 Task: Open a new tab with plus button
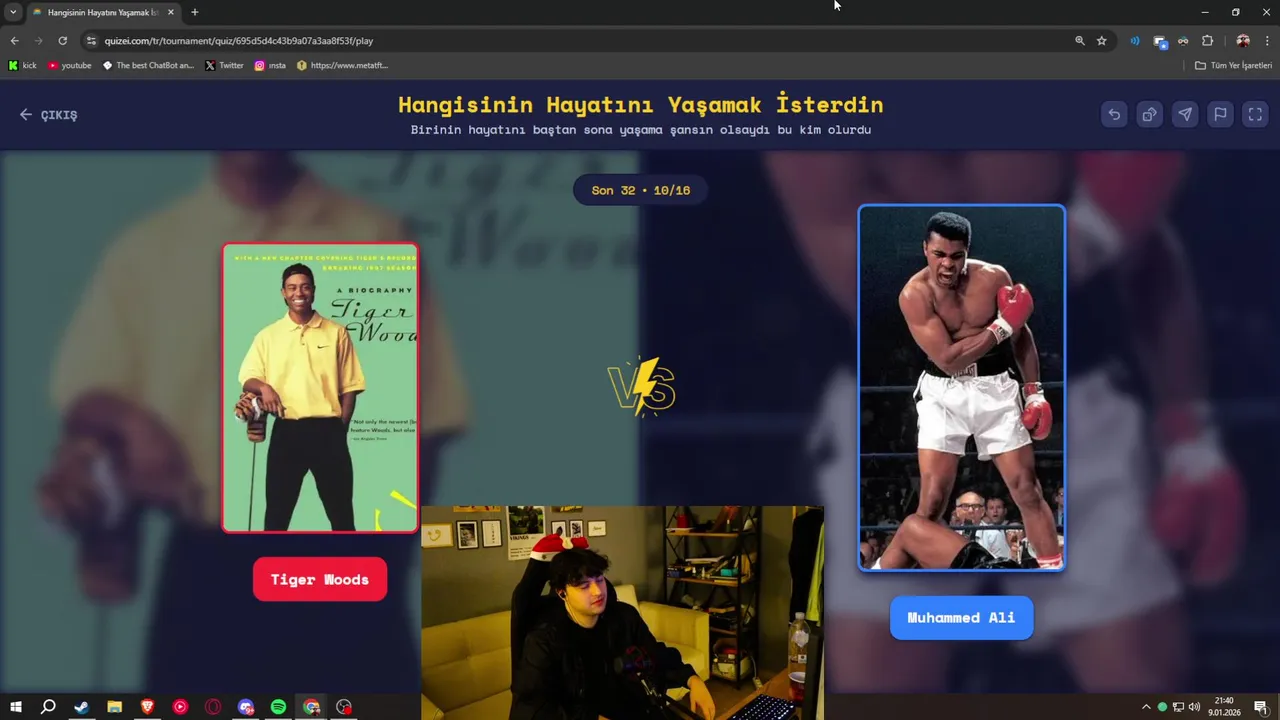(194, 12)
